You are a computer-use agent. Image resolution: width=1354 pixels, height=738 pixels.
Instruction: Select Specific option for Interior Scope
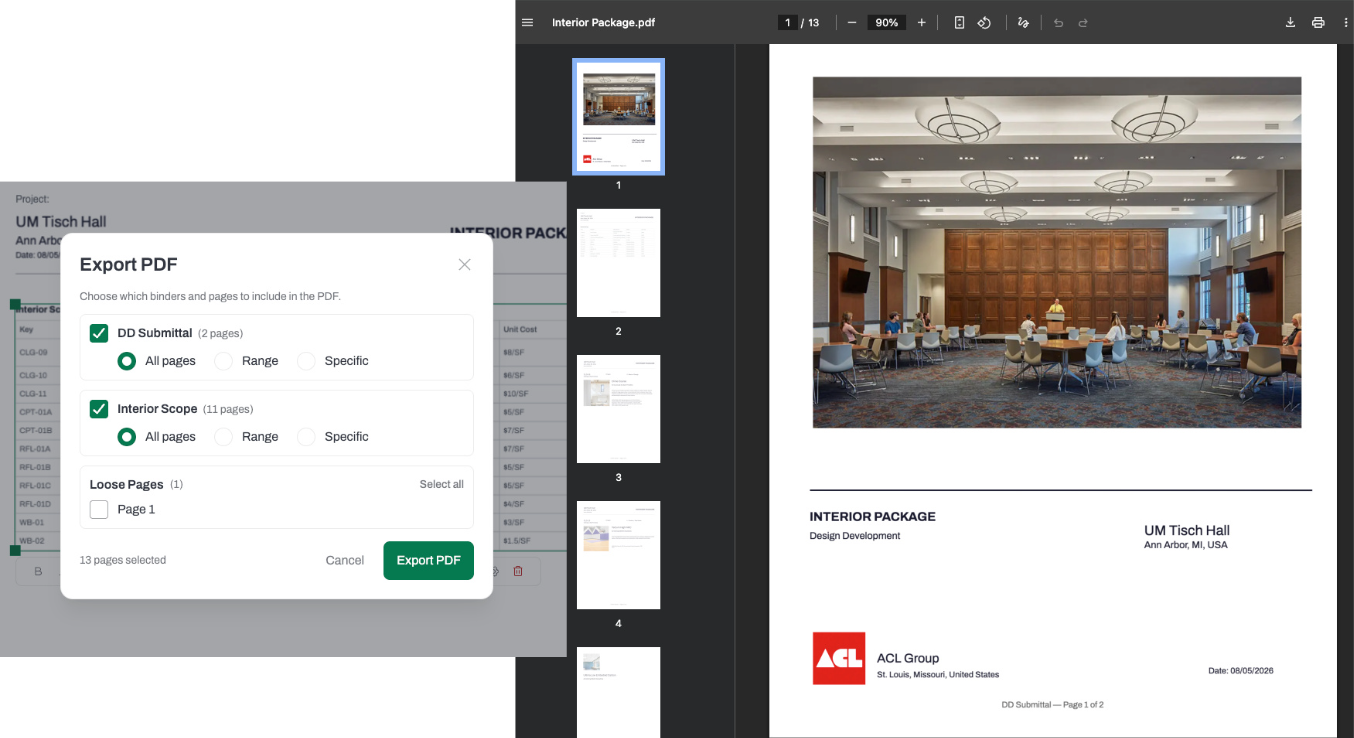point(306,437)
